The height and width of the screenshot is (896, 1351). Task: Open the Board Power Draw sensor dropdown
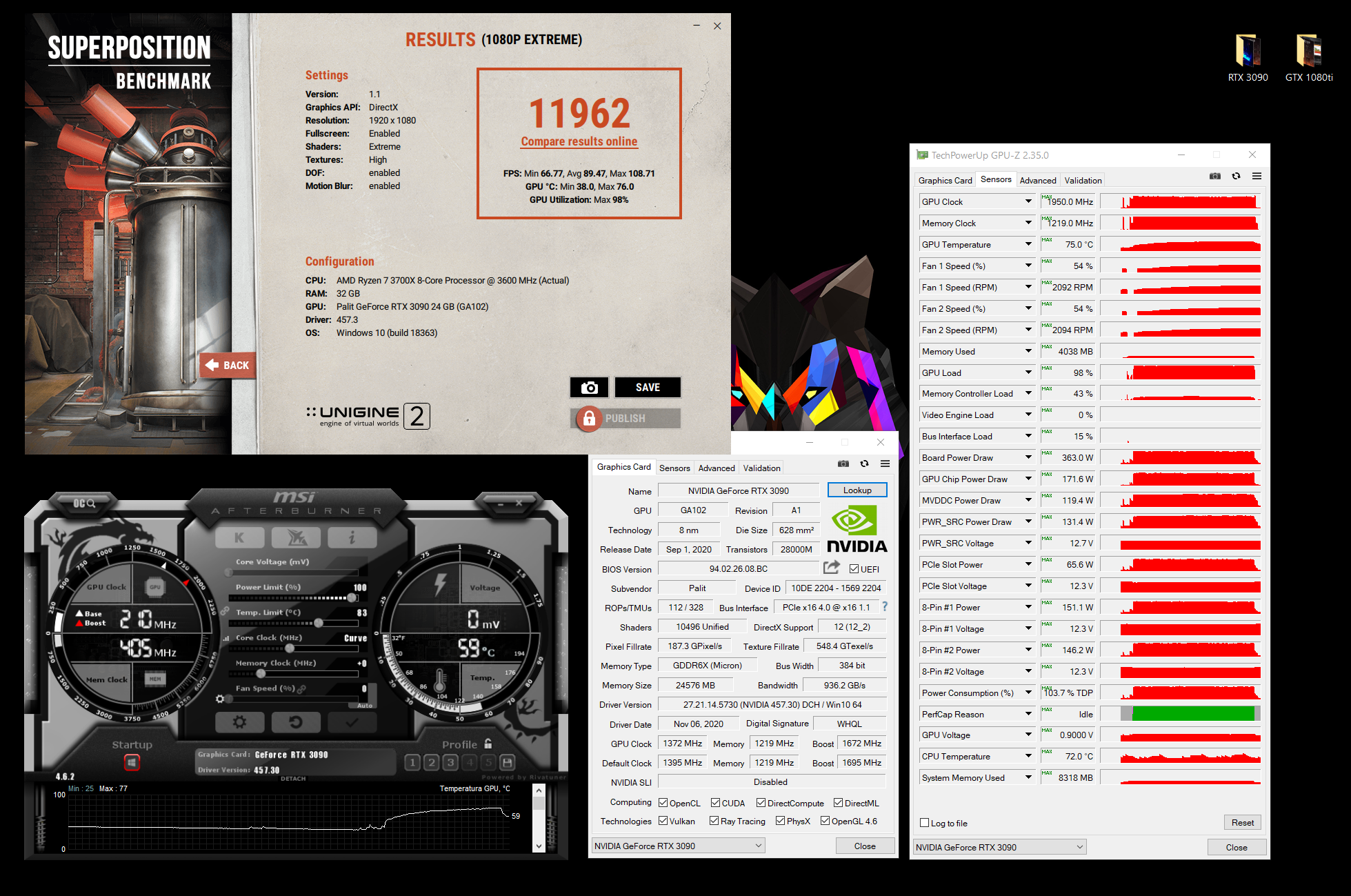tap(1028, 457)
